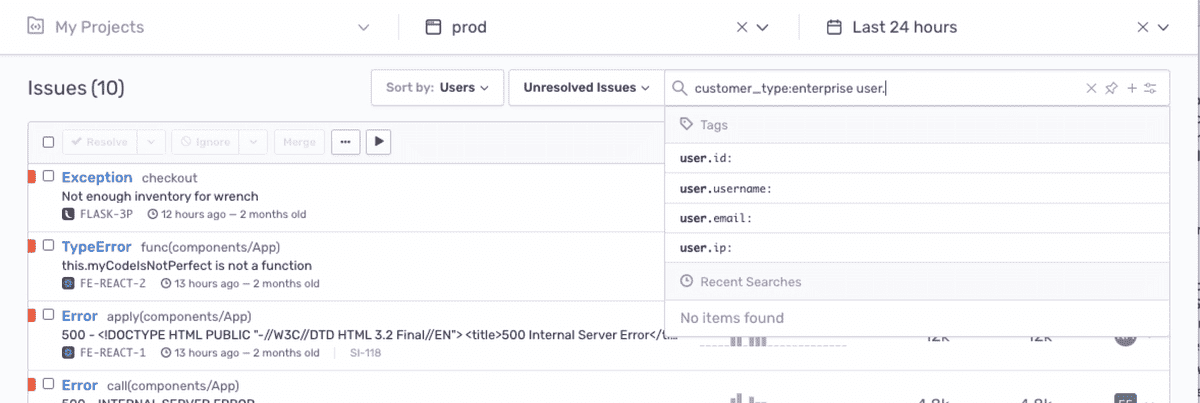Click the environment window icon beside prod
1200x403 pixels.
click(x=433, y=27)
